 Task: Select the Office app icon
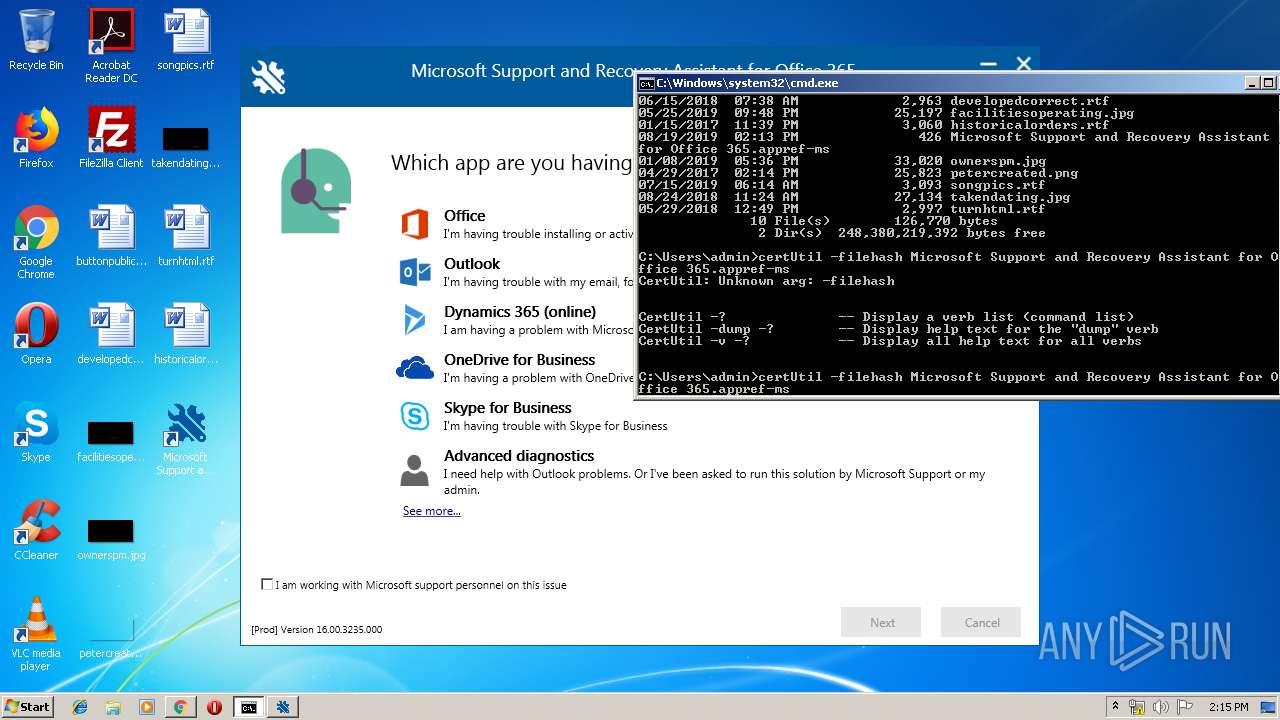(415, 224)
